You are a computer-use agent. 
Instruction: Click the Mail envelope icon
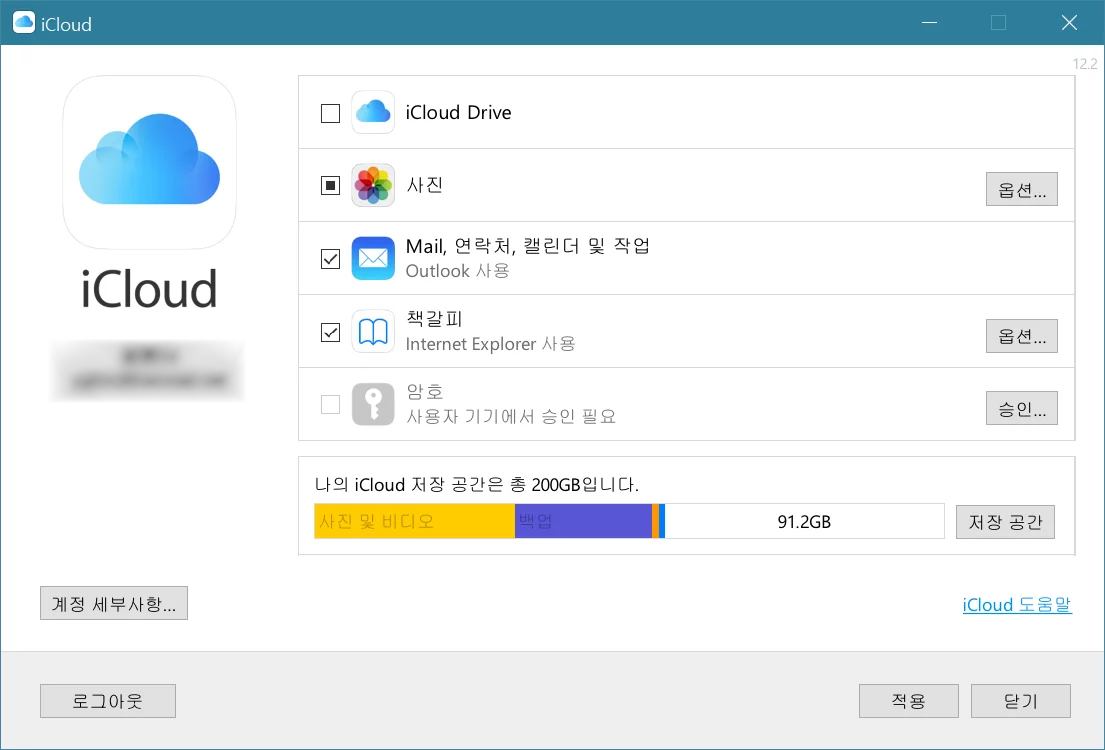pos(373,259)
